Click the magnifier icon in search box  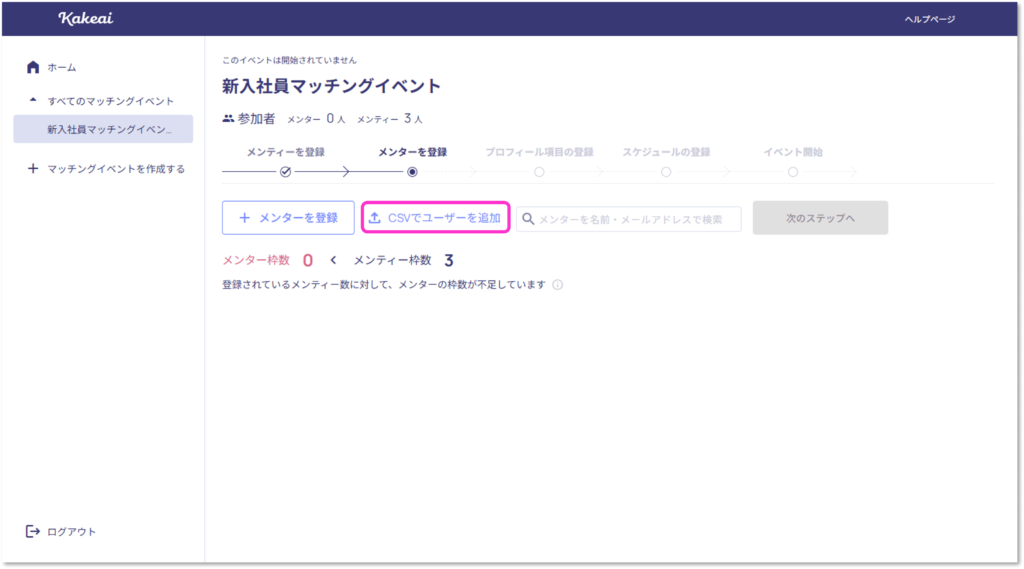528,219
